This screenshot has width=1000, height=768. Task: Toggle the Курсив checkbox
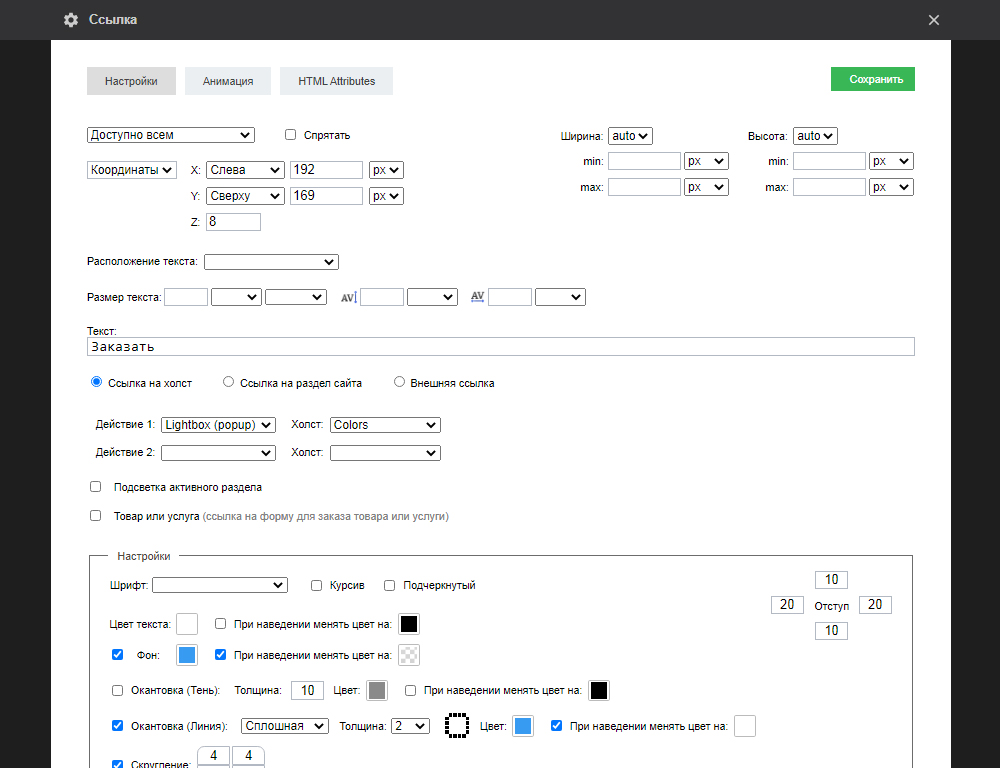point(316,585)
